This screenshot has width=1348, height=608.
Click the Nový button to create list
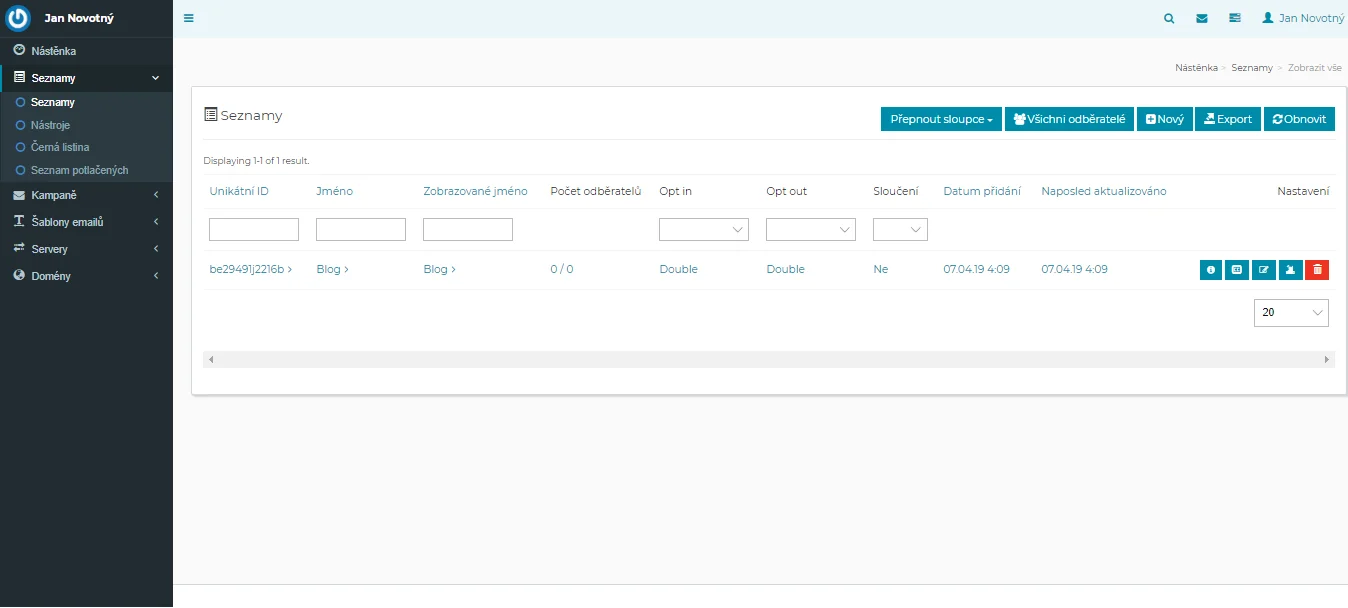point(1165,119)
